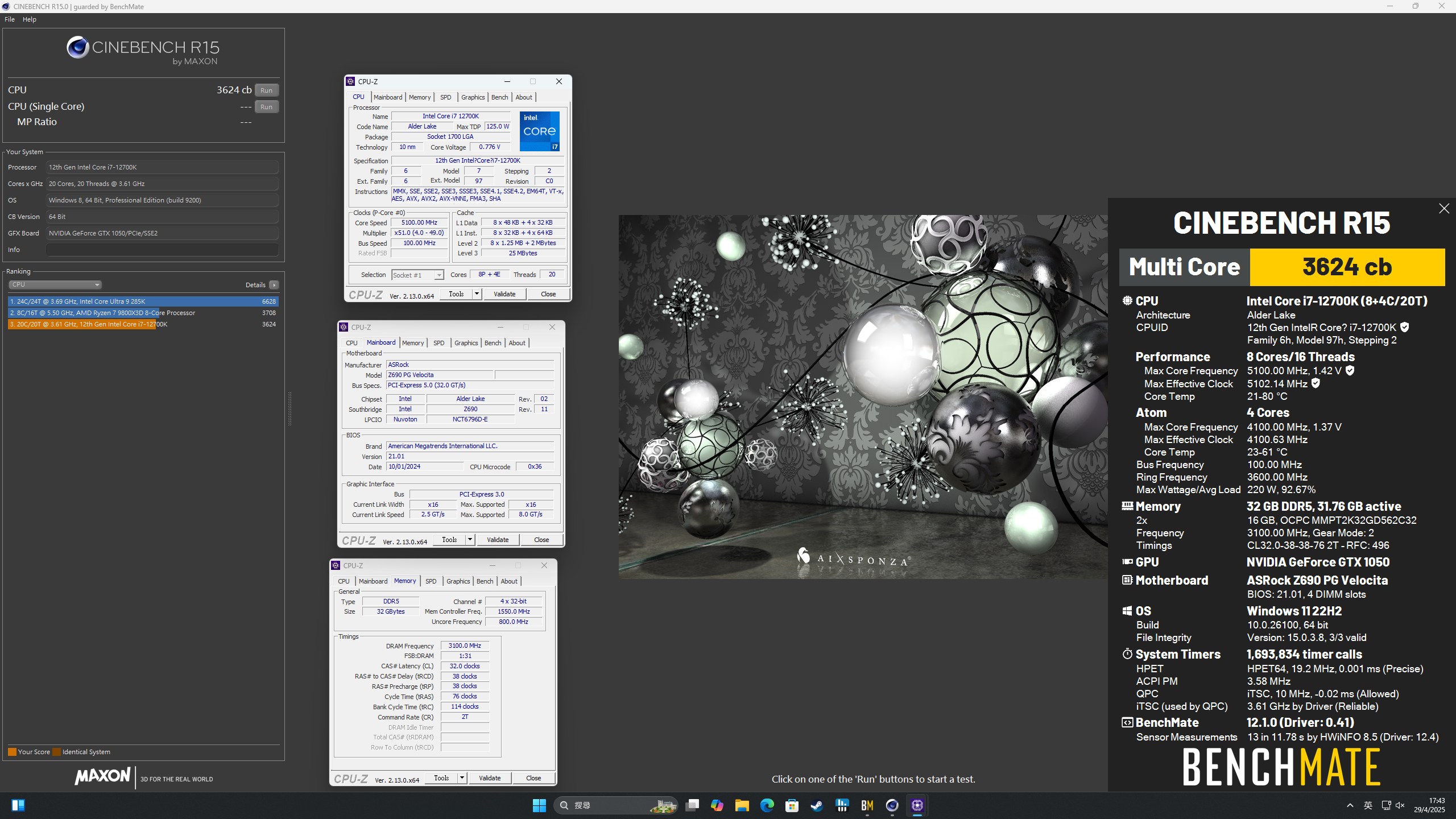The height and width of the screenshot is (819, 1456).
Task: Select ranking row 12th Gen Intel Core i7-12700K
Action: 143,324
